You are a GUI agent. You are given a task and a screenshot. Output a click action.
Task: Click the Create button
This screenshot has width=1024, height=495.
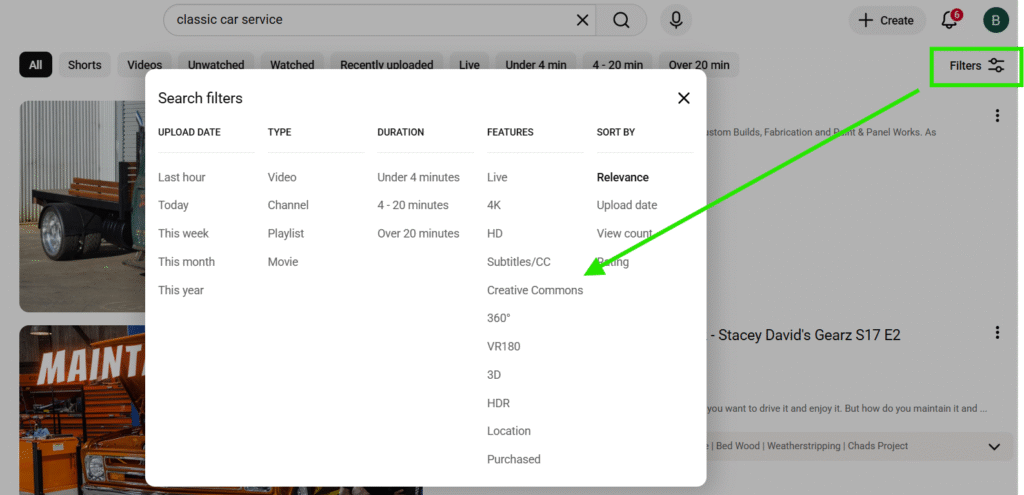pos(886,20)
